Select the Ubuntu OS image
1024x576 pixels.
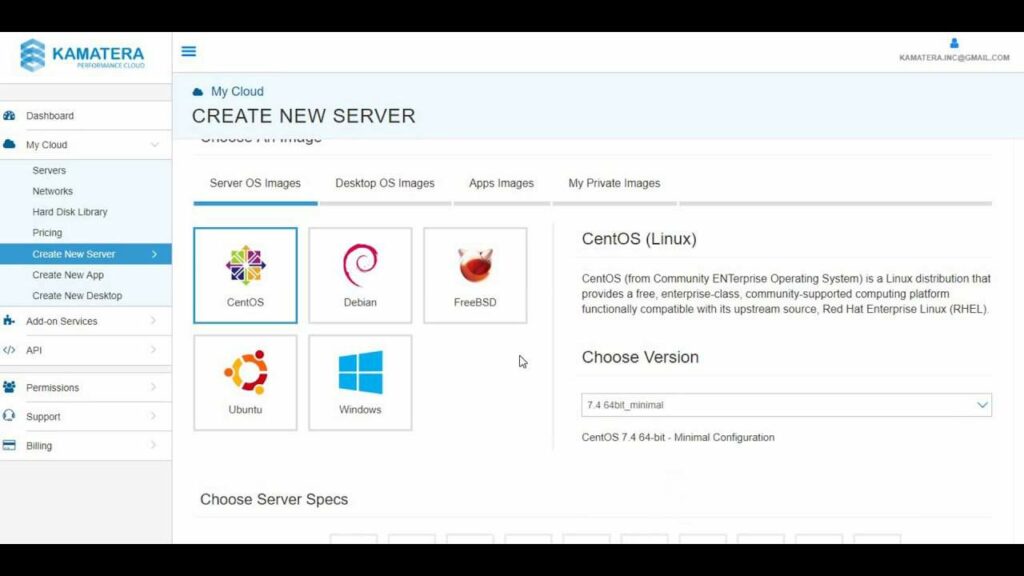tap(245, 382)
